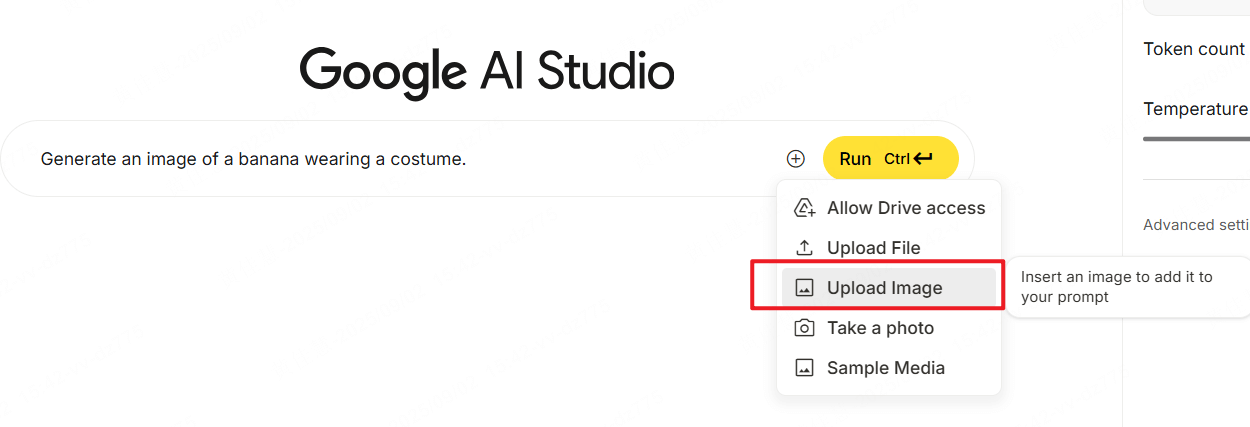Choose Upload Image from the menu
1250x427 pixels.
(889, 288)
